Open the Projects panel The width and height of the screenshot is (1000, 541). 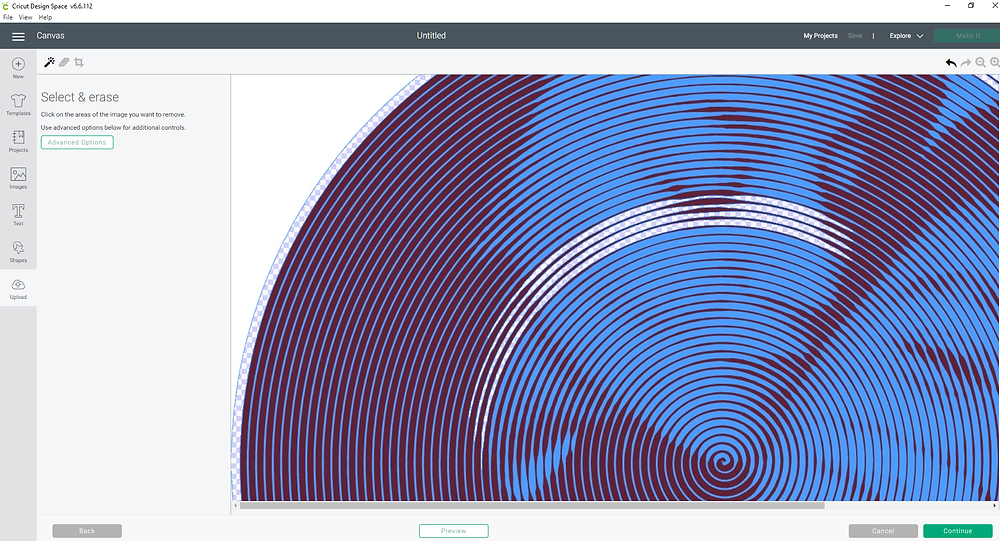click(x=18, y=141)
